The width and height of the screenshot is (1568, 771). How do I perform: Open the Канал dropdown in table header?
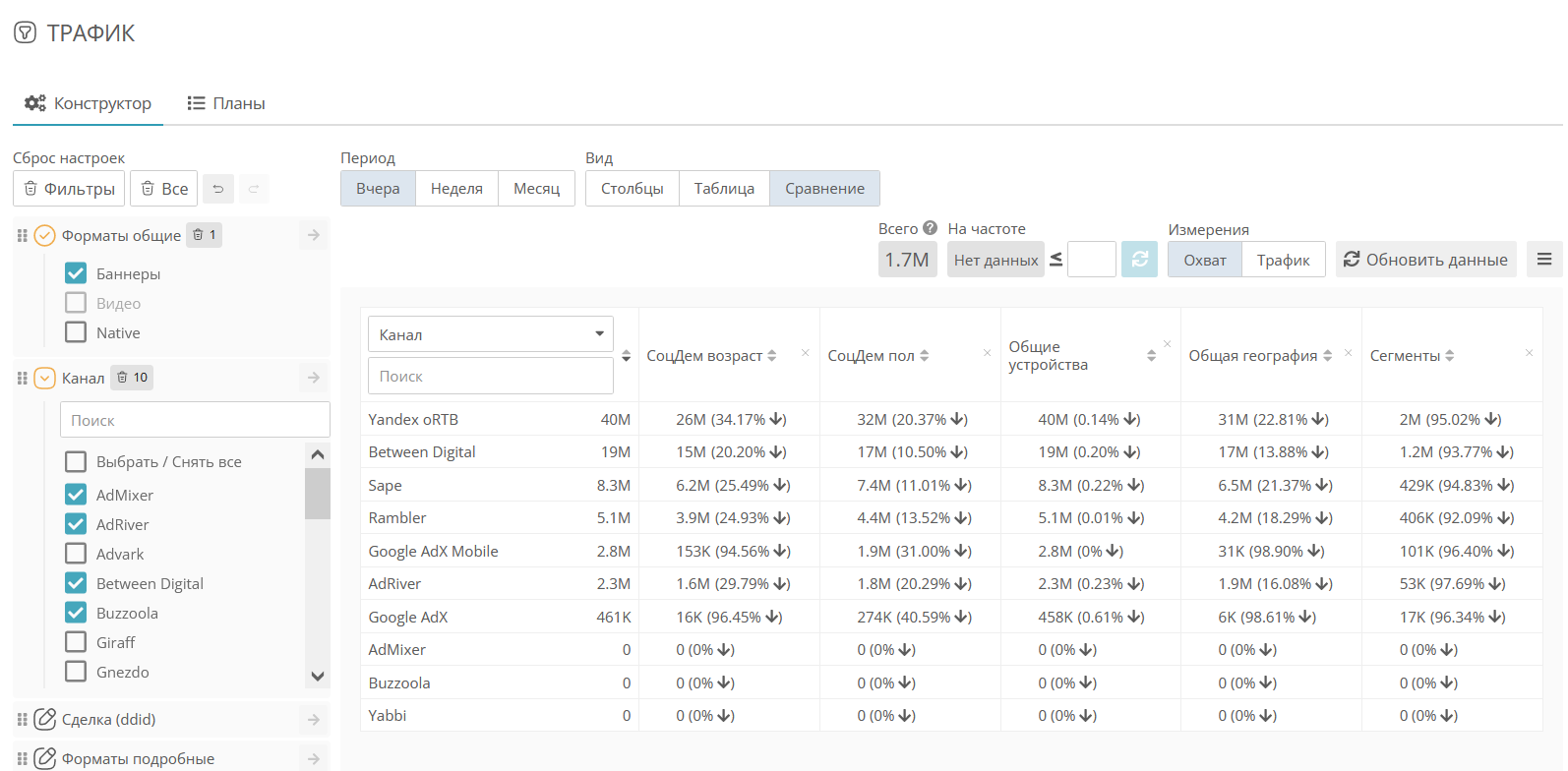[x=490, y=334]
